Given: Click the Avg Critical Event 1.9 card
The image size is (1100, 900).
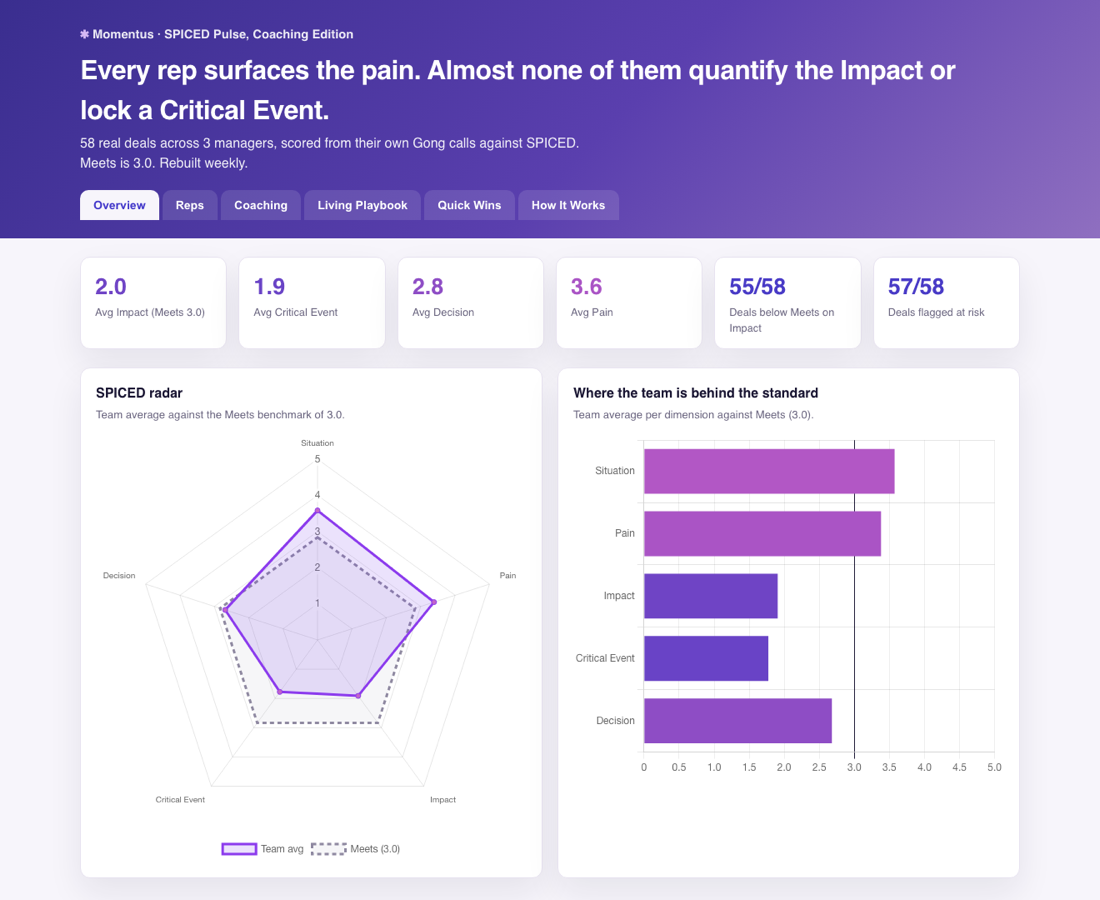Looking at the screenshot, I should tap(311, 302).
